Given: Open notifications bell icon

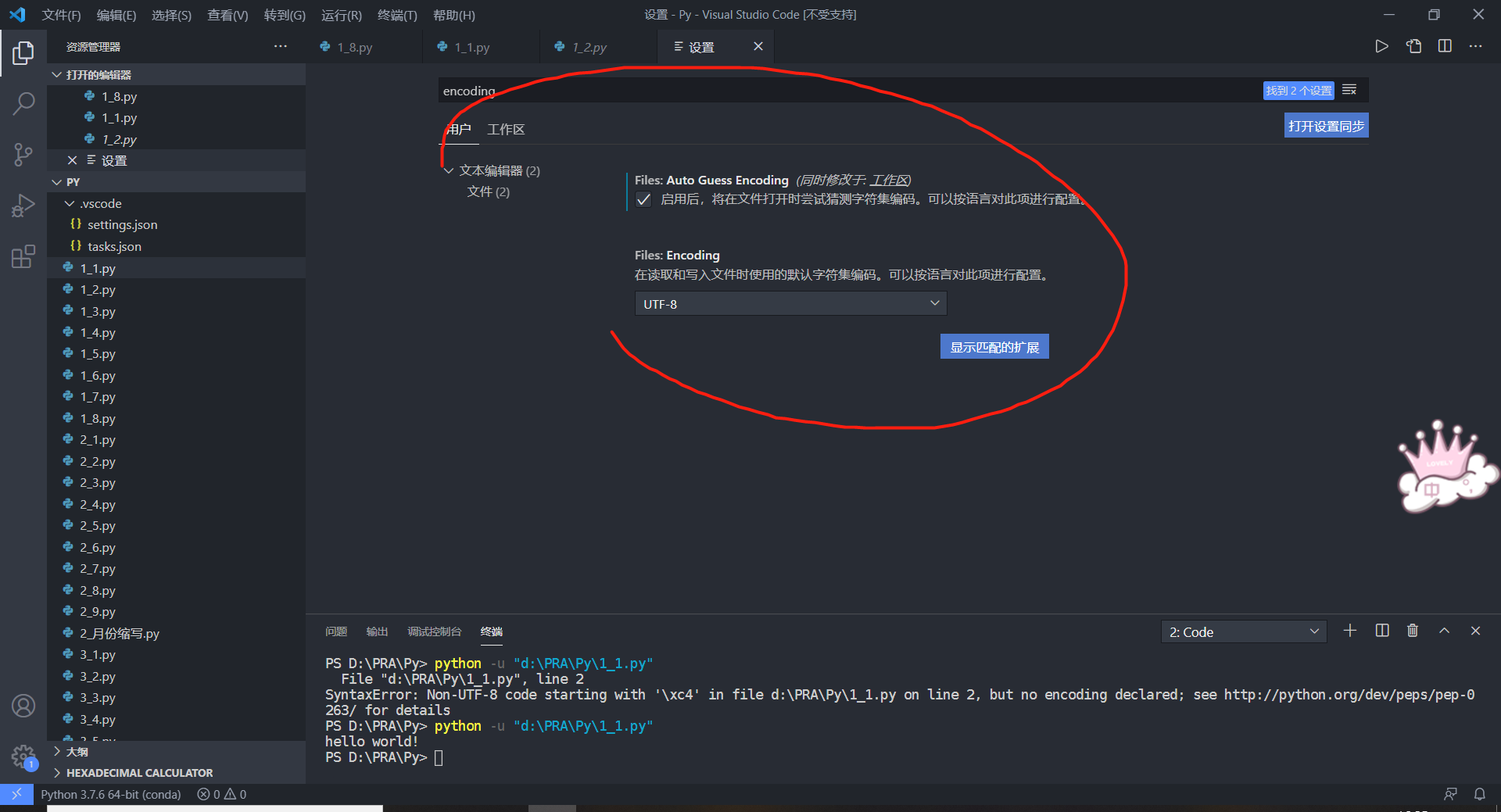Looking at the screenshot, I should tap(1480, 794).
